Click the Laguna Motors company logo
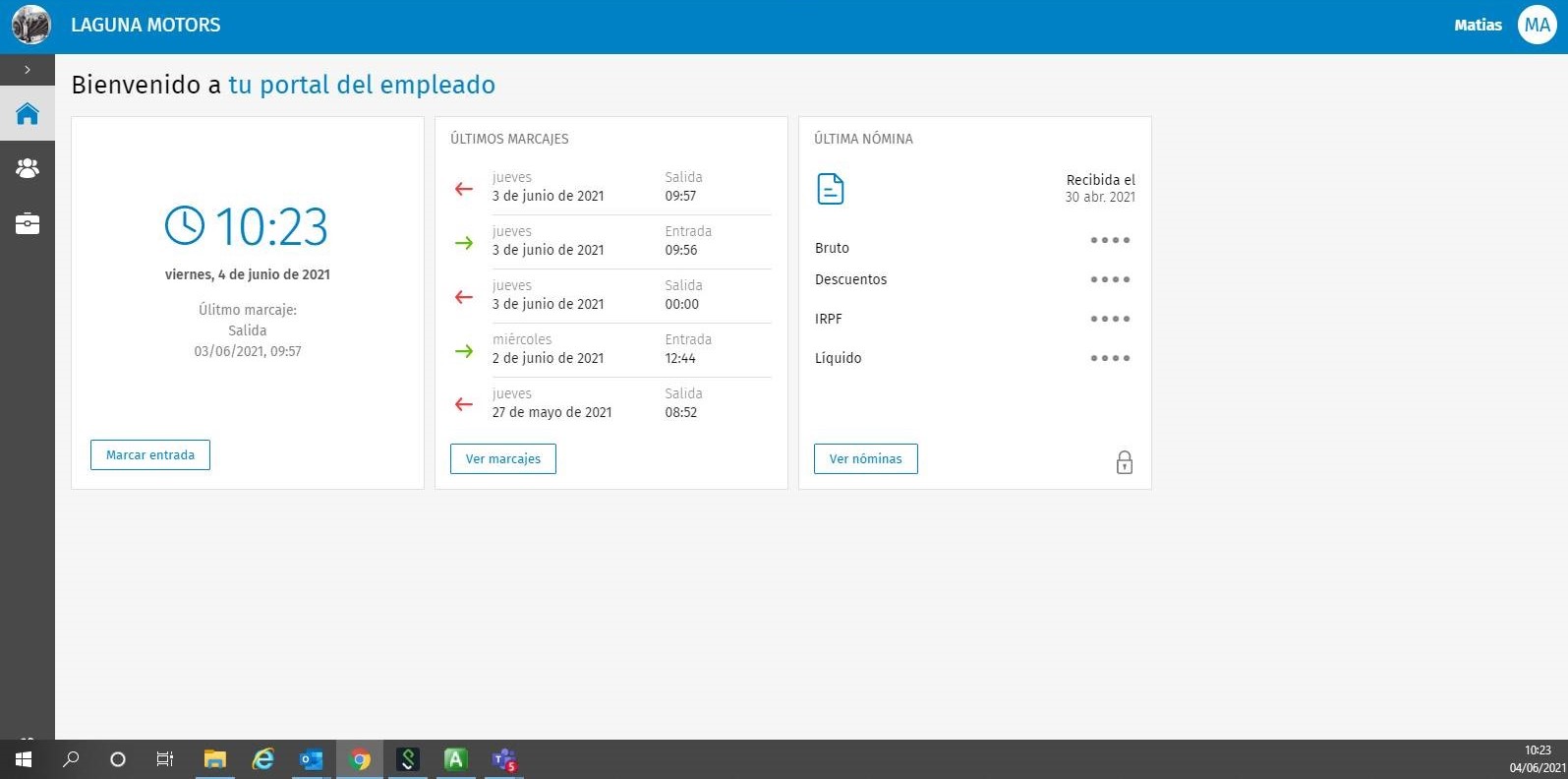1568x779 pixels. pyautogui.click(x=30, y=26)
